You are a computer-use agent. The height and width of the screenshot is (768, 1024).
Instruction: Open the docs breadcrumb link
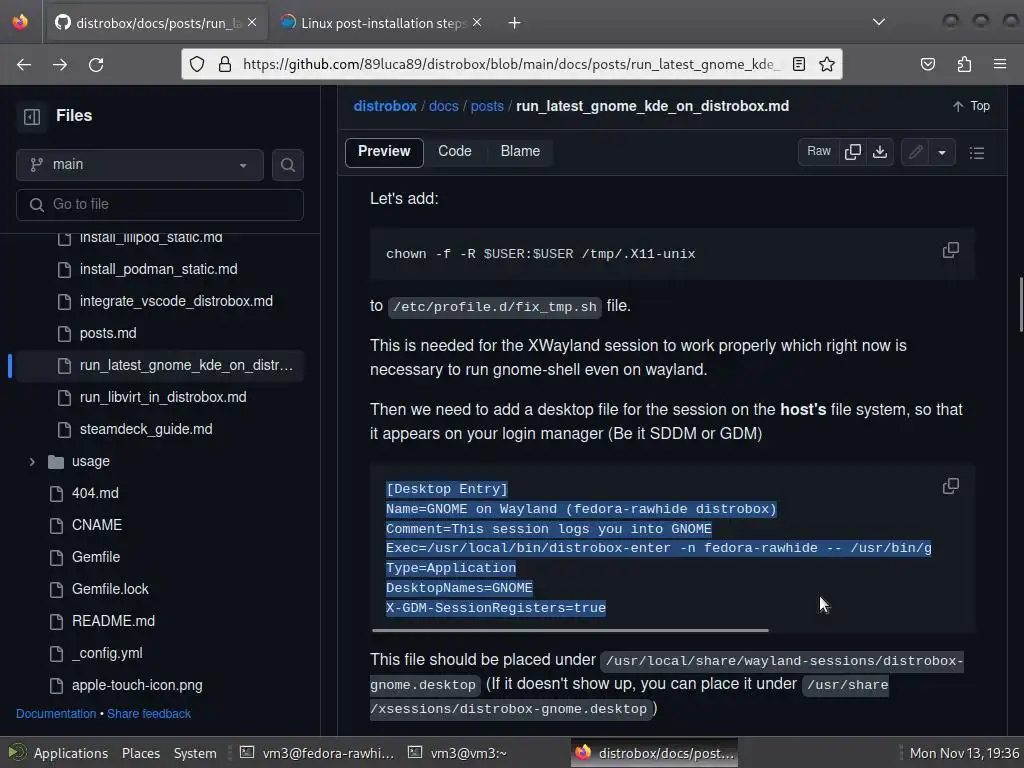pos(443,106)
